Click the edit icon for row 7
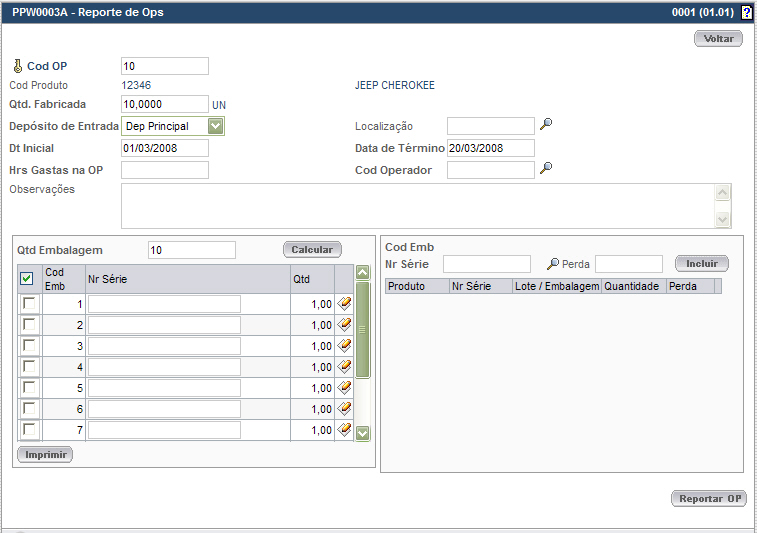The image size is (757, 533). (344, 429)
